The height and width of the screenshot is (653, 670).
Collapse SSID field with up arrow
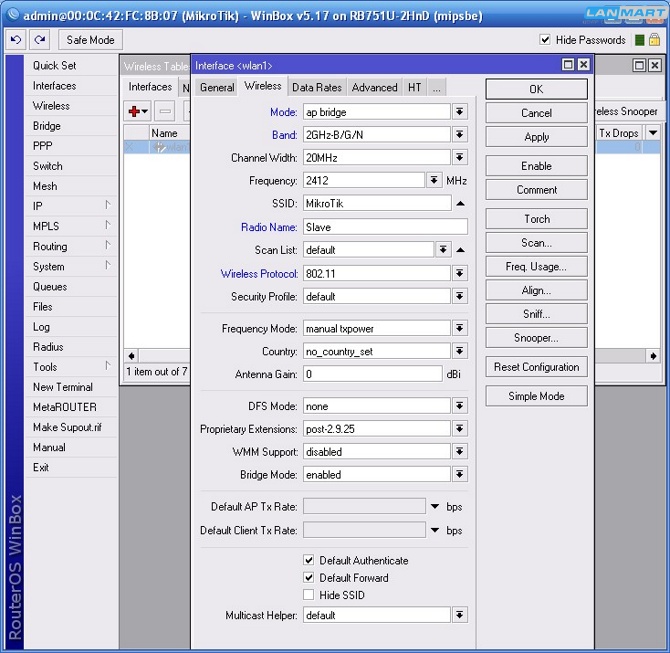click(460, 204)
